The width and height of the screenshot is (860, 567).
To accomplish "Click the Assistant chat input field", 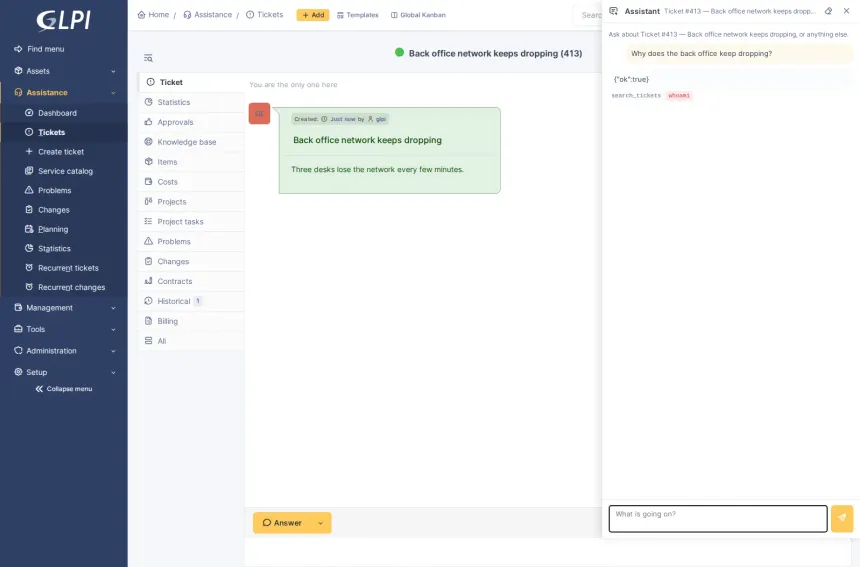I will pos(718,519).
